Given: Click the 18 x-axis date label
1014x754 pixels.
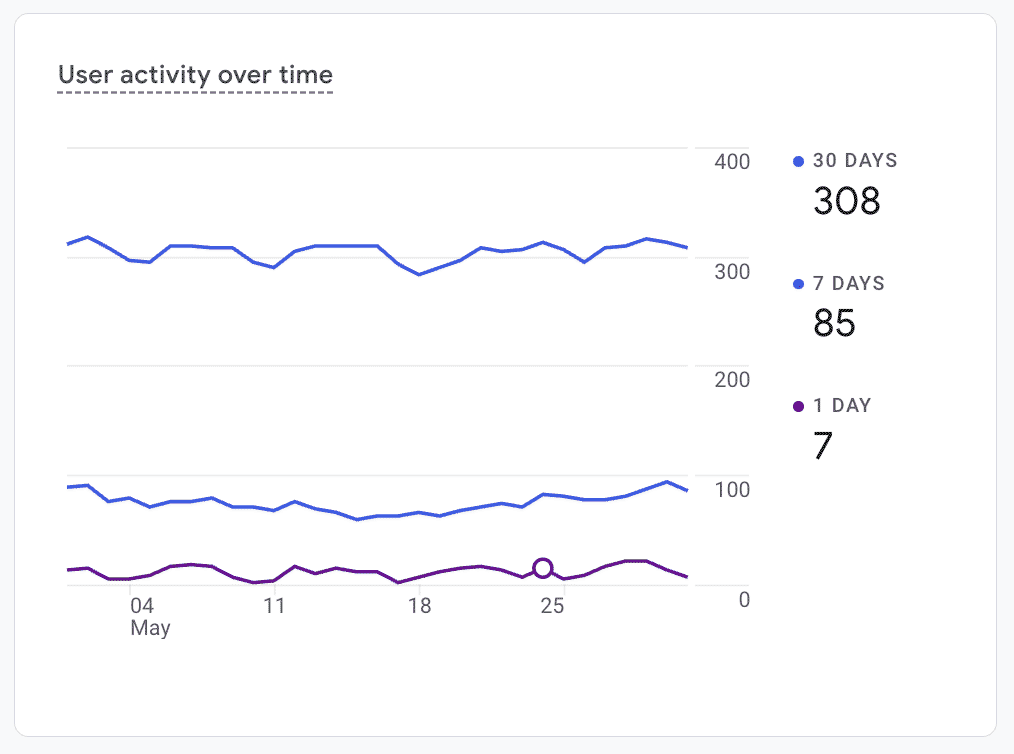Looking at the screenshot, I should 419,606.
